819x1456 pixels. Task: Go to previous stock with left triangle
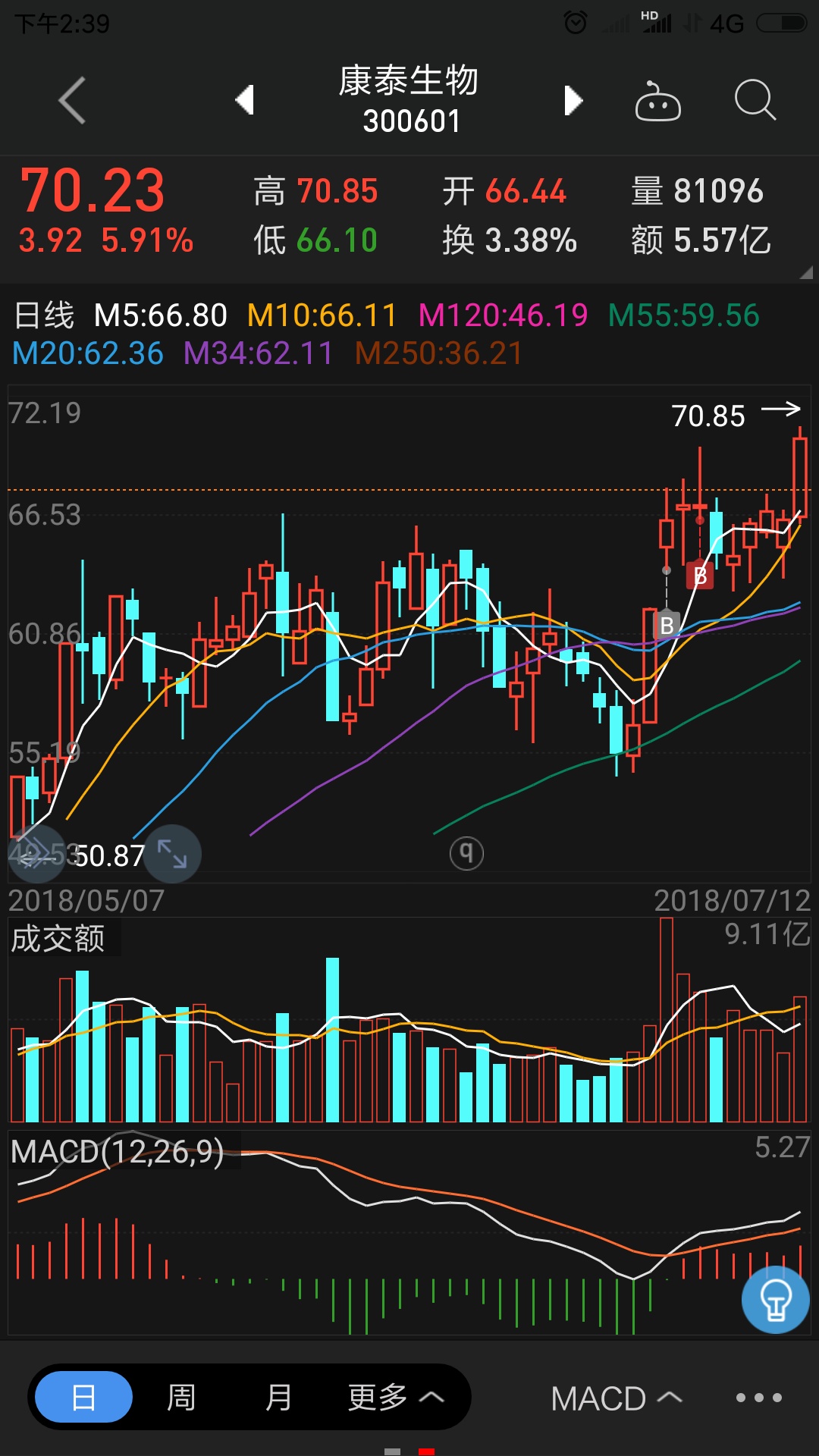244,100
